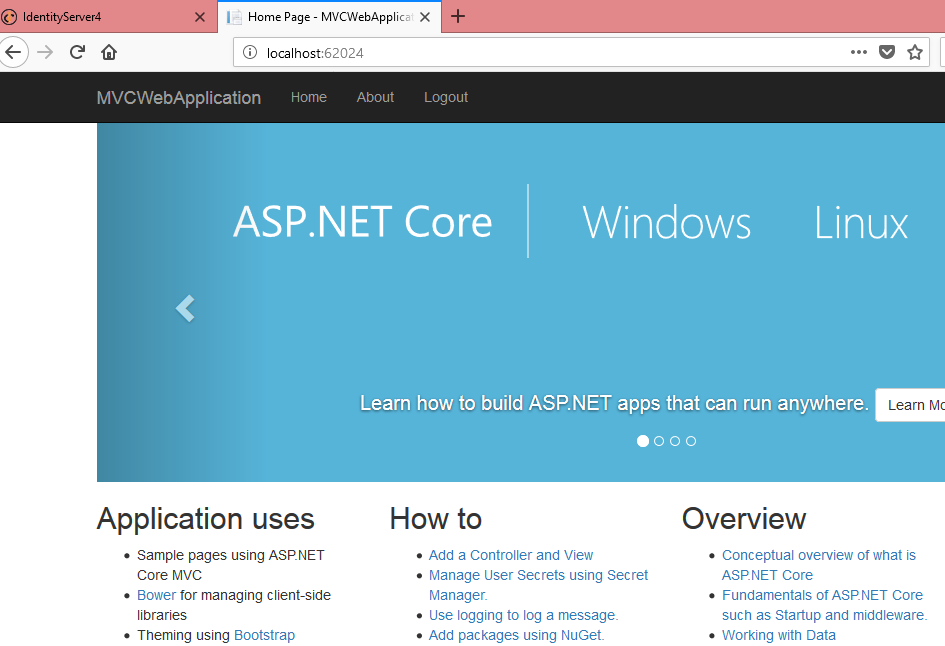This screenshot has width=945, height=646.
Task: Open a new tab with the plus icon
Action: point(458,16)
